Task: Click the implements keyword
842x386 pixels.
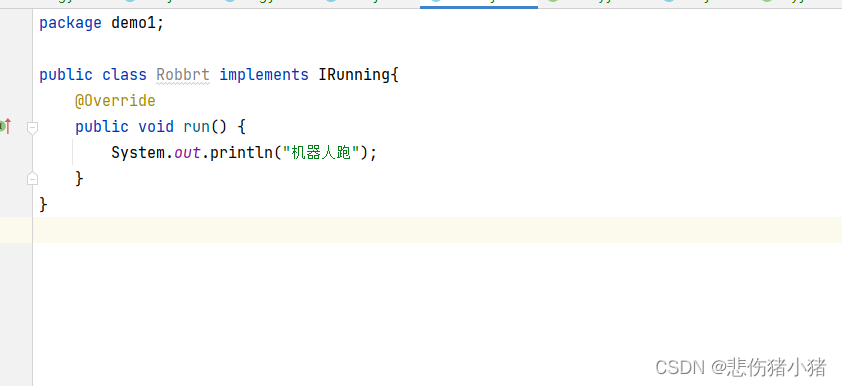Action: coord(264,75)
